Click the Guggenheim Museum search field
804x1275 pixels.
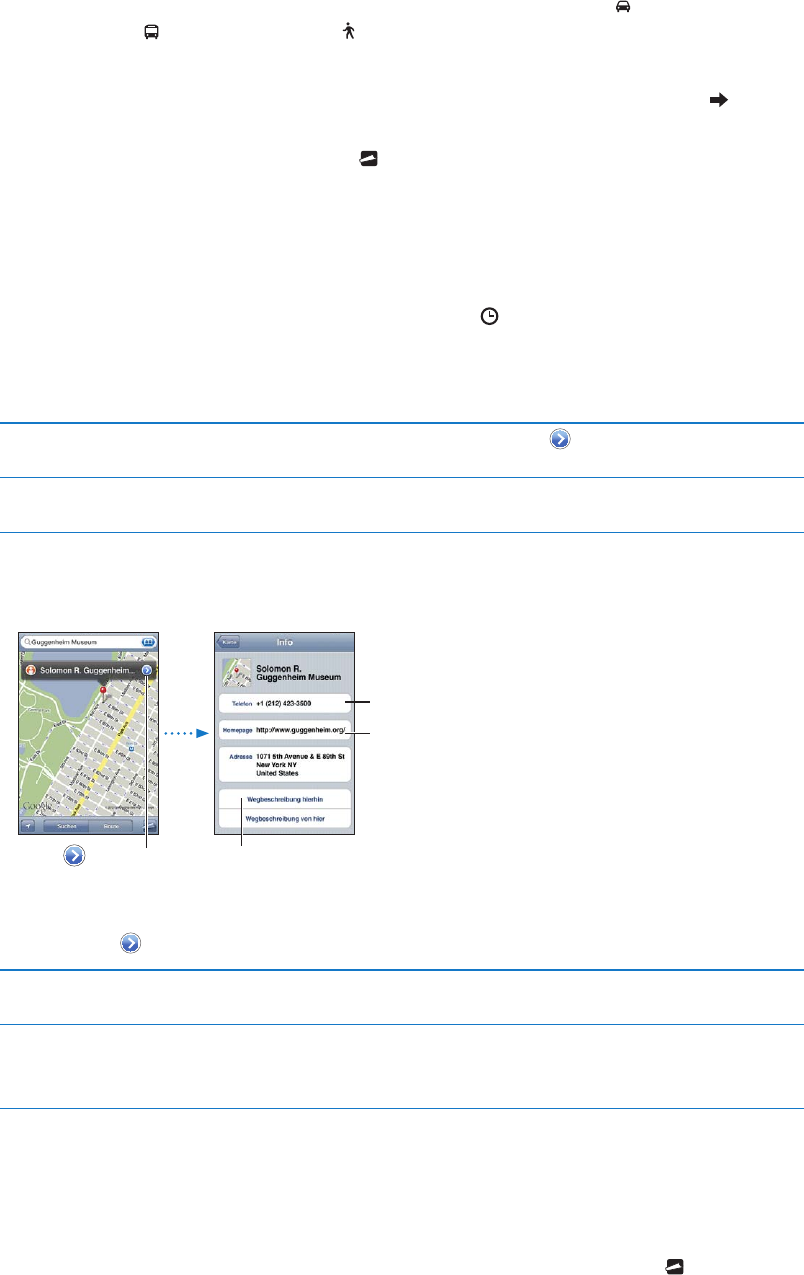[x=90, y=642]
